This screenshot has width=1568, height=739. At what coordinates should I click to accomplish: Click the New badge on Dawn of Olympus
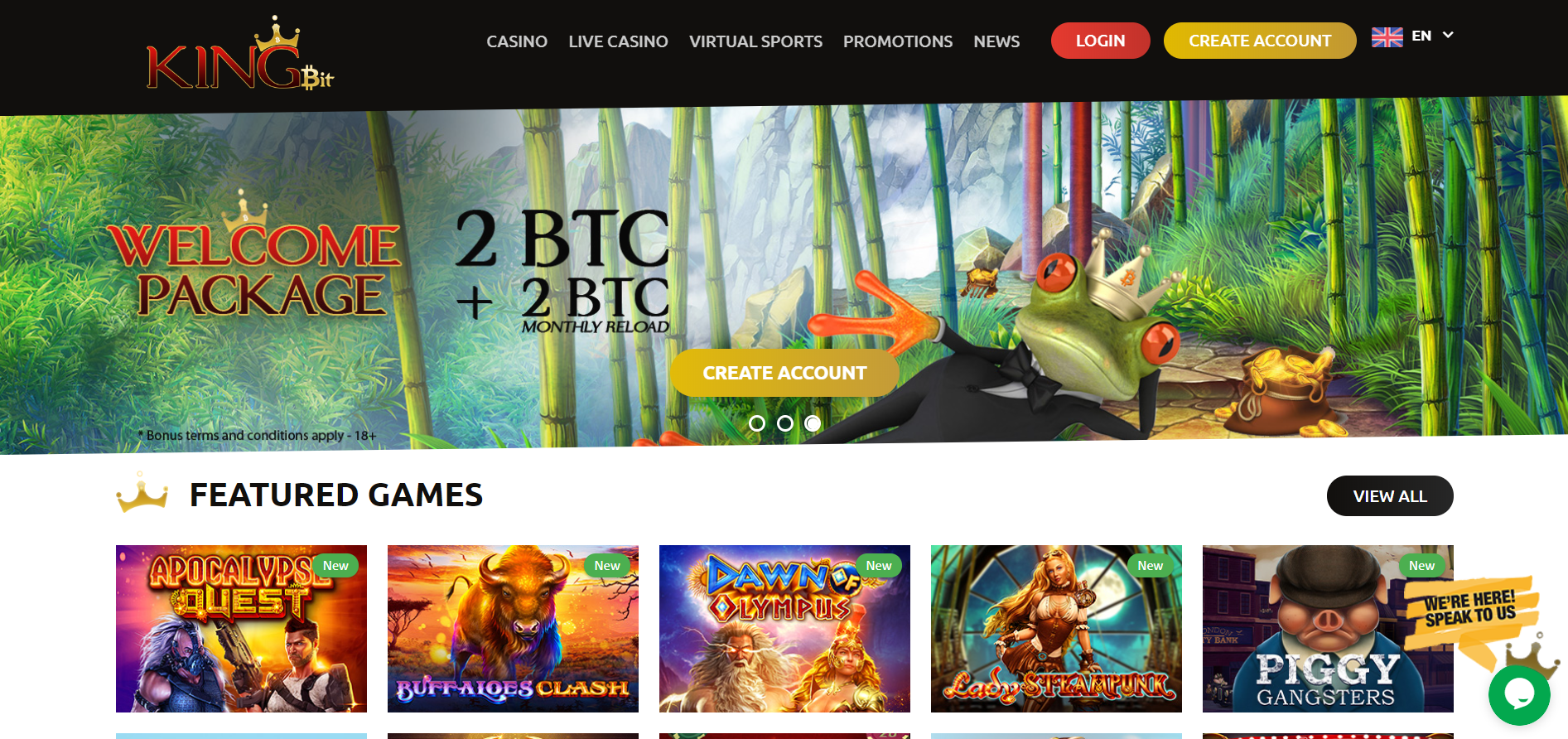tap(879, 565)
